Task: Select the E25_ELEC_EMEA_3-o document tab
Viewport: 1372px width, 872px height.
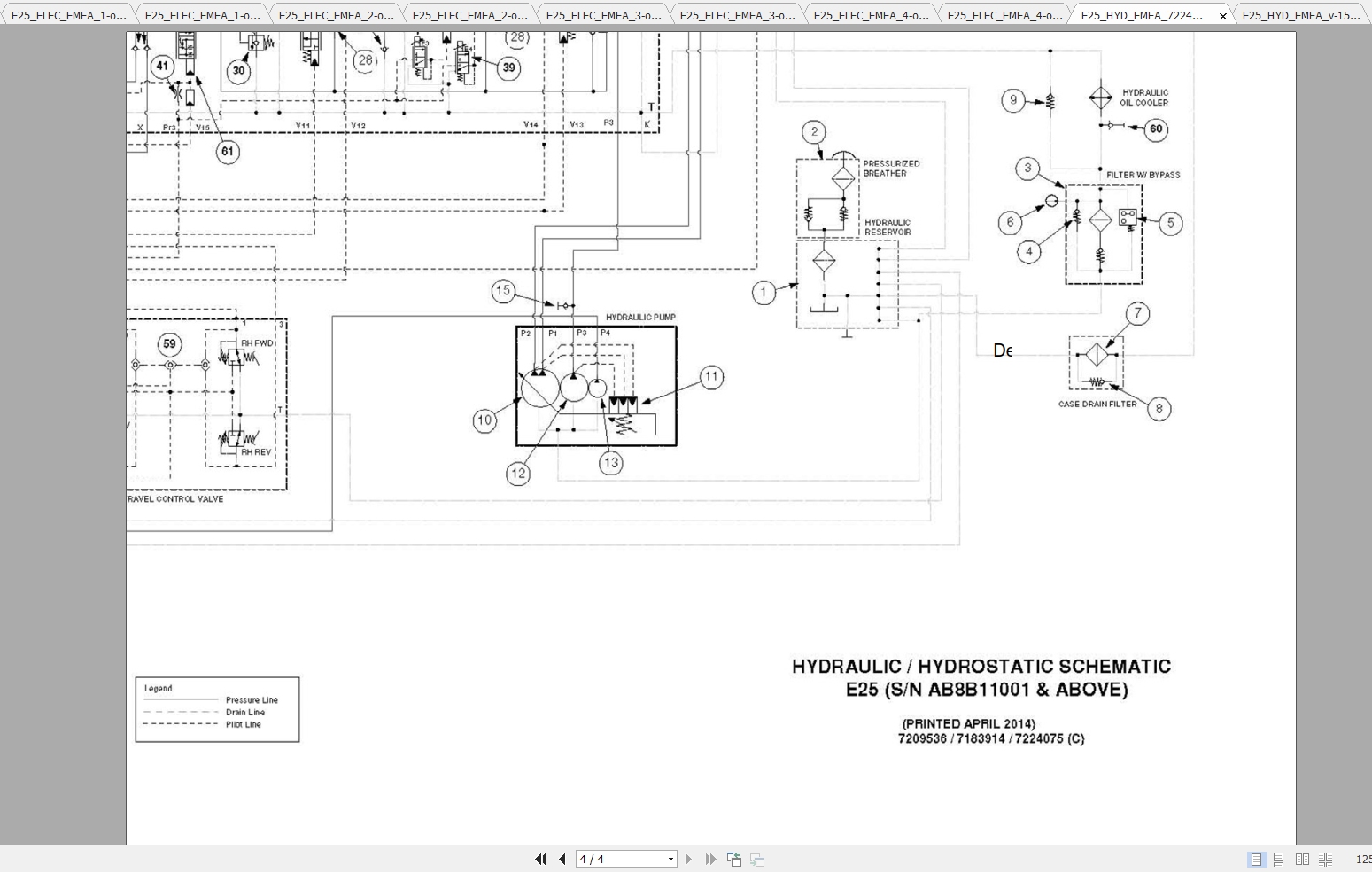Action: point(602,14)
